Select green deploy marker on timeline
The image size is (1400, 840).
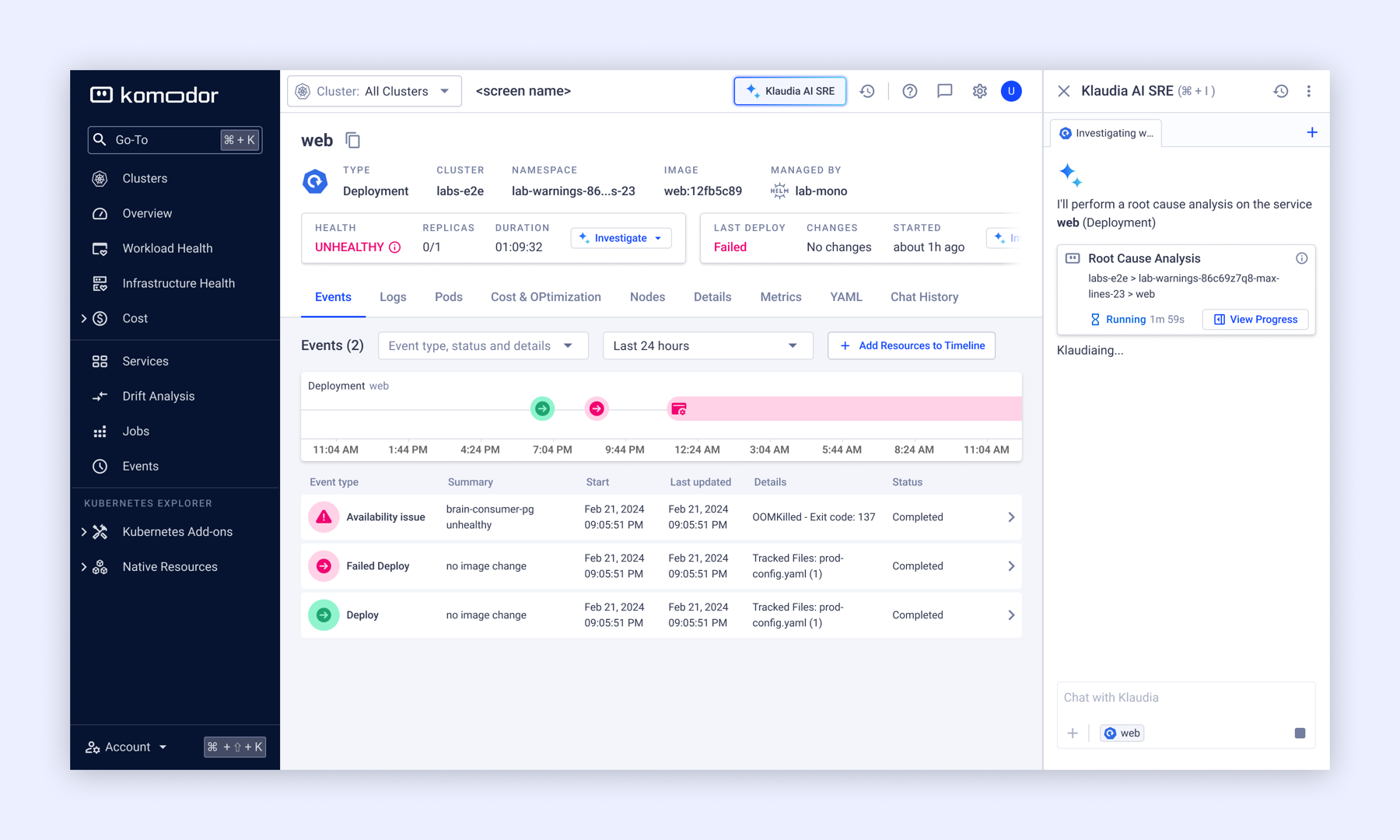[542, 408]
